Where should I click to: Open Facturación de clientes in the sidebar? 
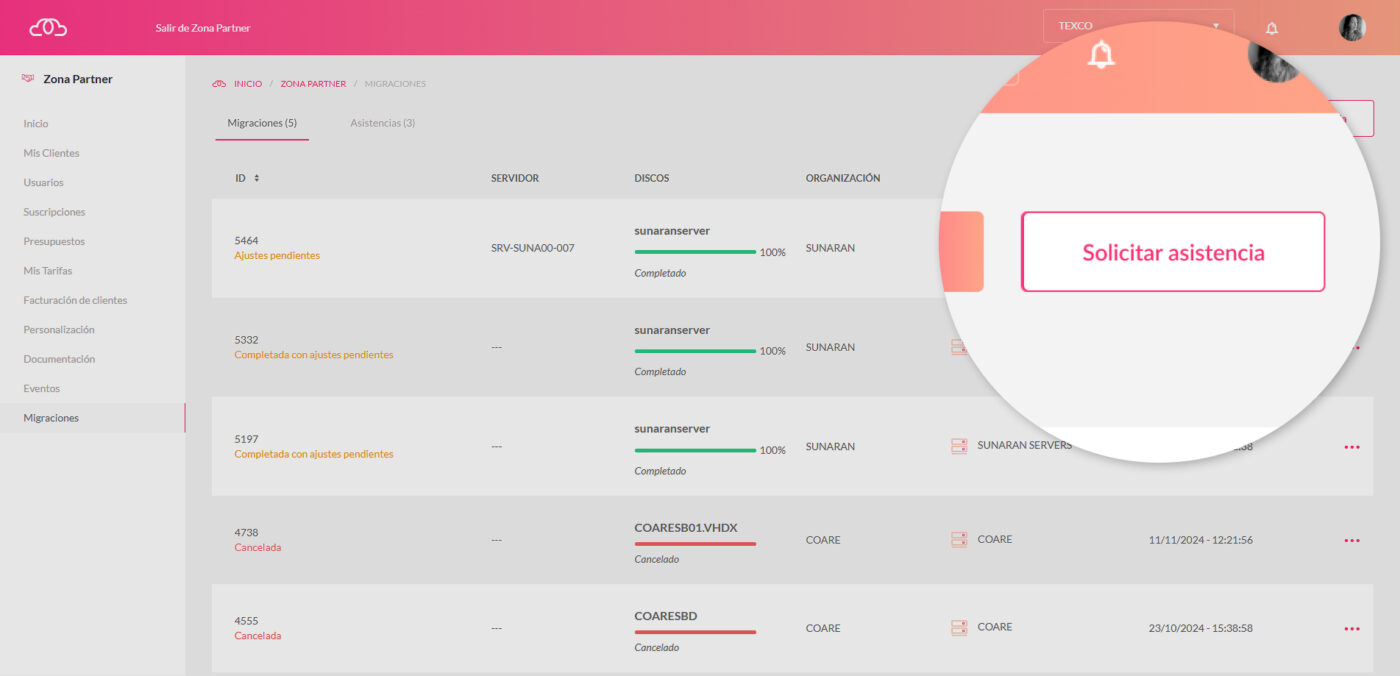75,300
